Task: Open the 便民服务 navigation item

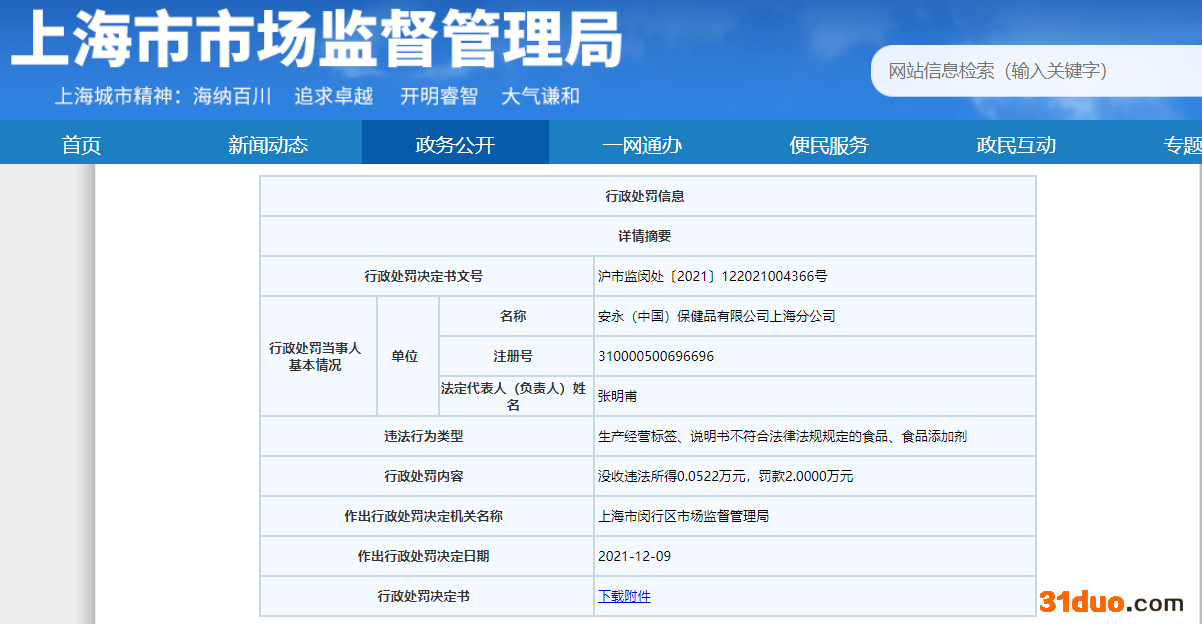Action: 829,145
